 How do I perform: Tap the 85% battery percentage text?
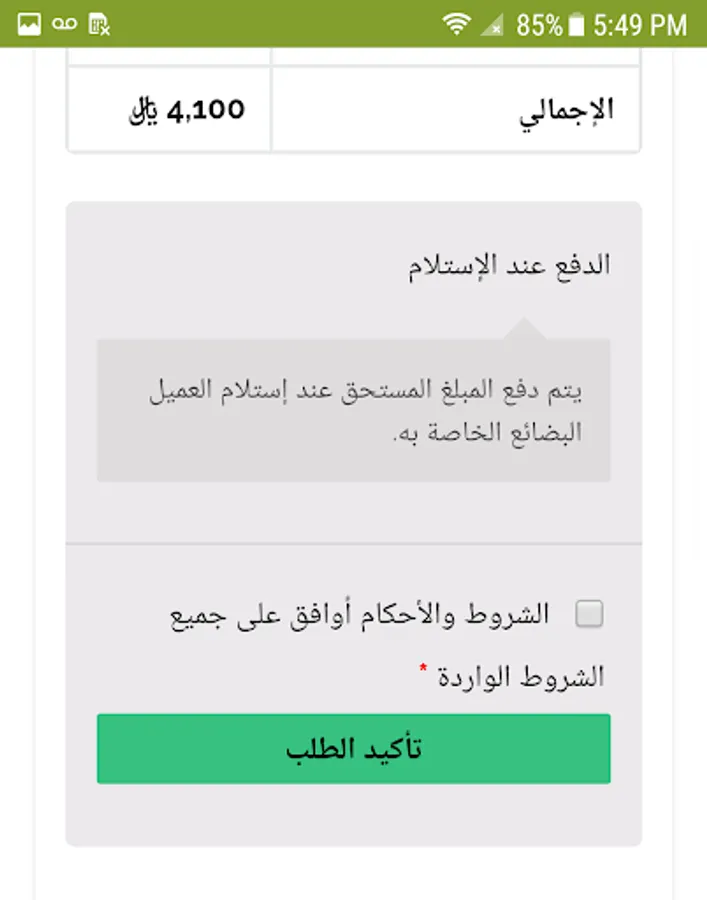[x=539, y=24]
